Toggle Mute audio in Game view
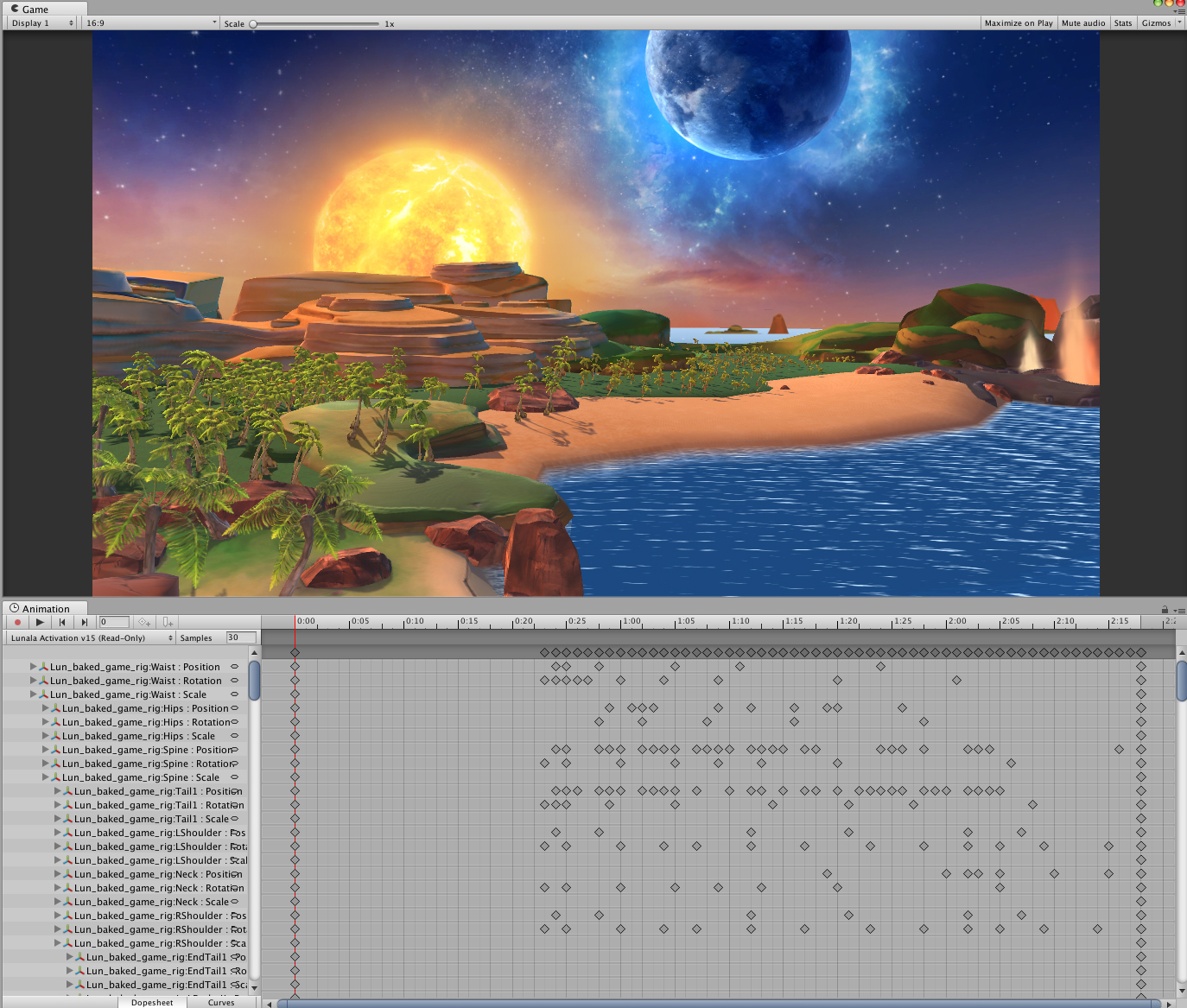The height and width of the screenshot is (1008, 1187). [x=1082, y=23]
